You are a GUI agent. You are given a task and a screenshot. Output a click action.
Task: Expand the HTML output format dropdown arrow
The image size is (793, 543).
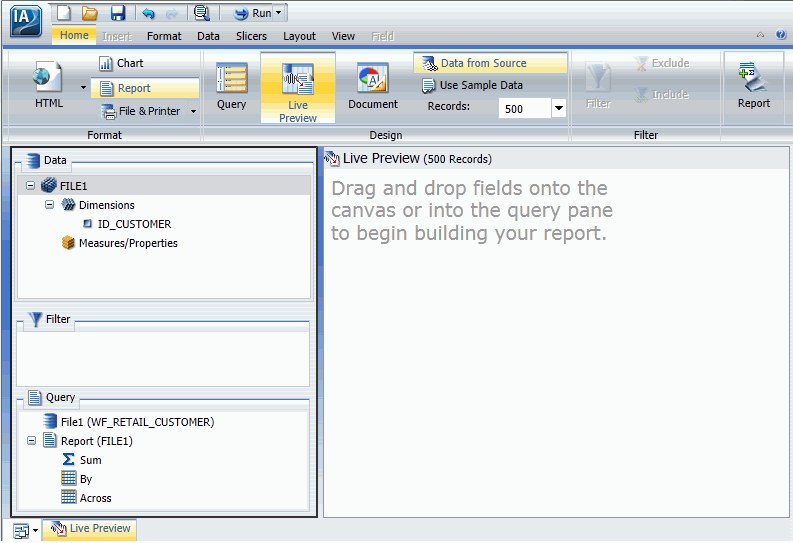(83, 87)
